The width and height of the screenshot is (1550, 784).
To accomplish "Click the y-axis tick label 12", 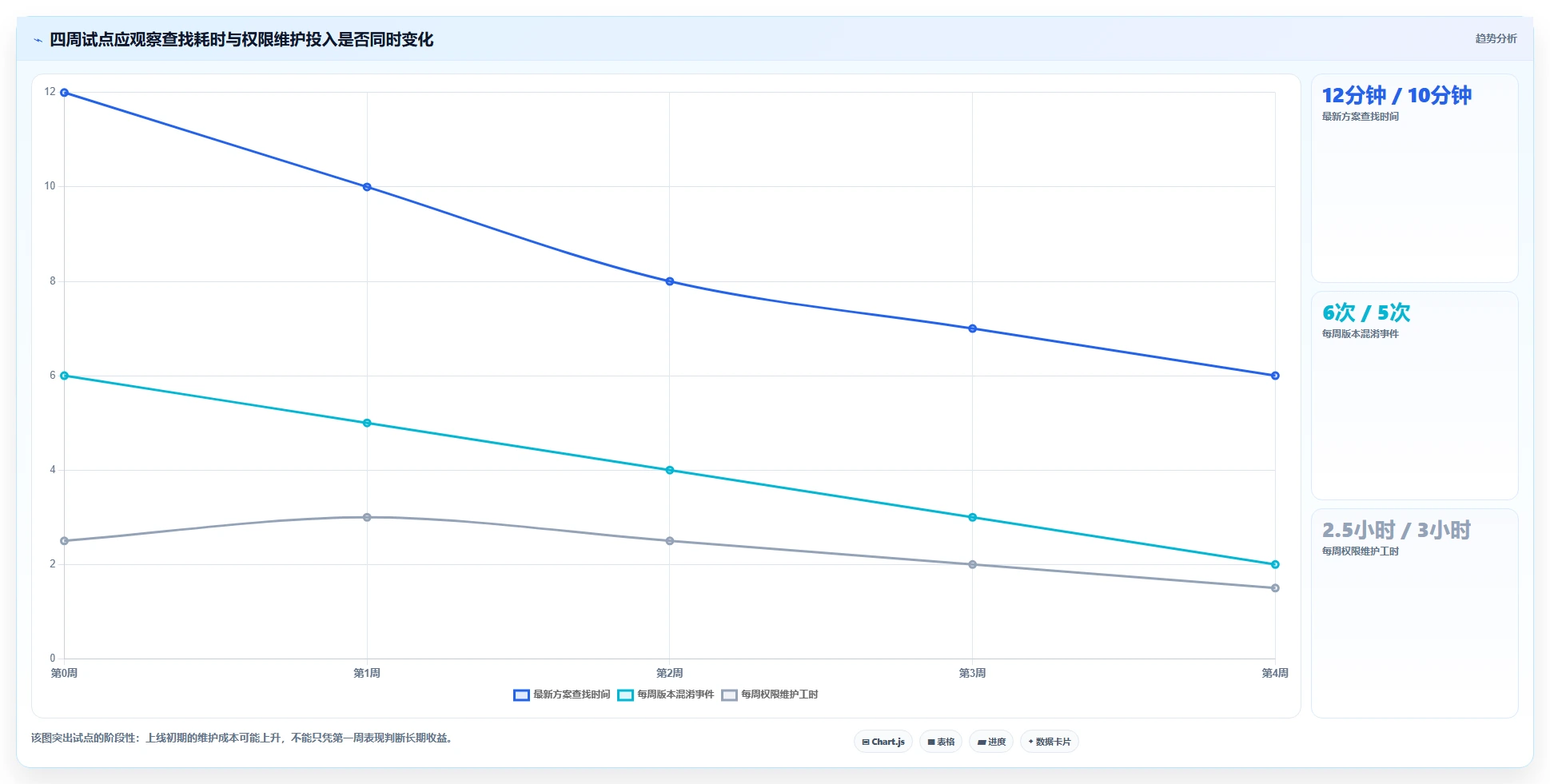I will click(x=50, y=92).
